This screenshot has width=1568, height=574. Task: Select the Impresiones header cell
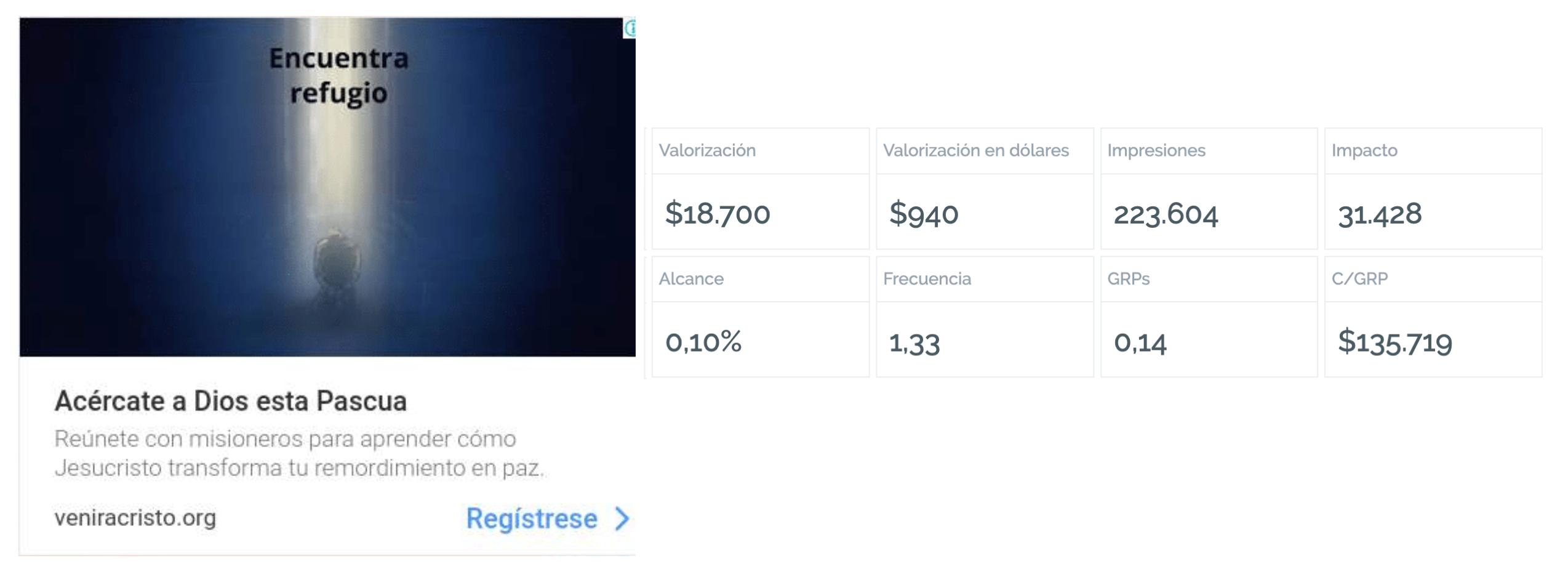click(x=1209, y=151)
